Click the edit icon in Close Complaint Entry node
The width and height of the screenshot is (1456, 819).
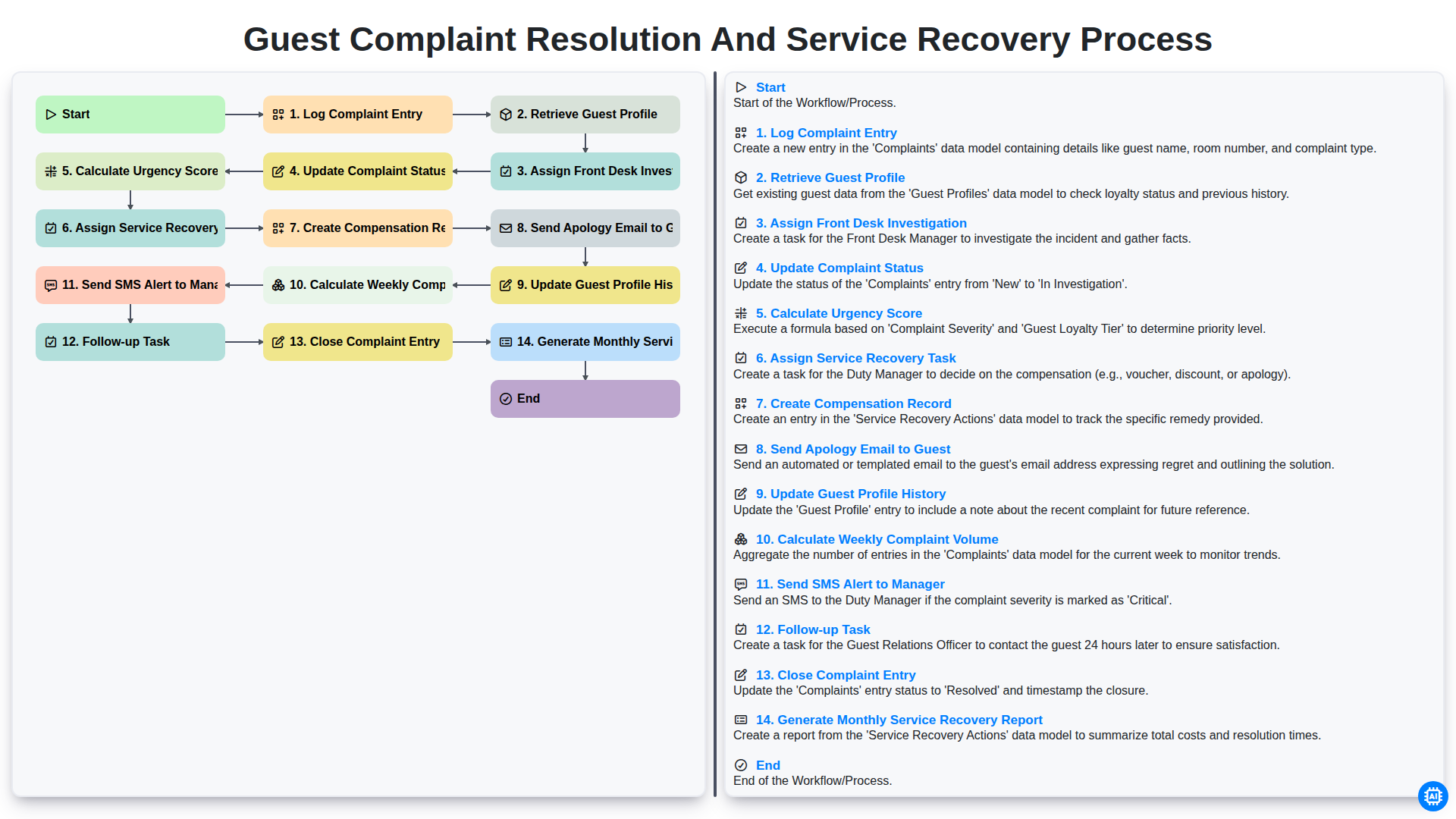(x=278, y=342)
